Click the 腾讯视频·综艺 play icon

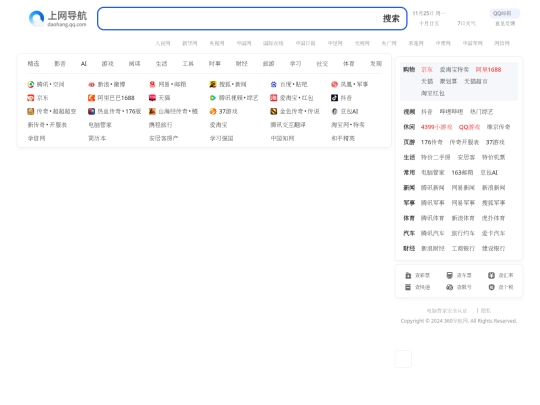click(213, 98)
